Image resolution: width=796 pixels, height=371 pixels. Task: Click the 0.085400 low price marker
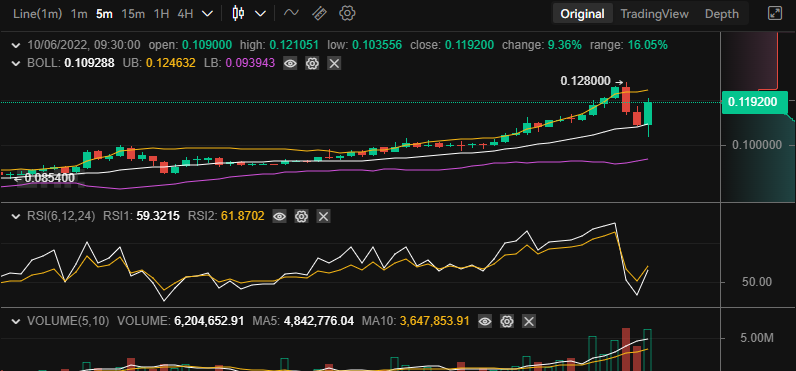pos(49,178)
